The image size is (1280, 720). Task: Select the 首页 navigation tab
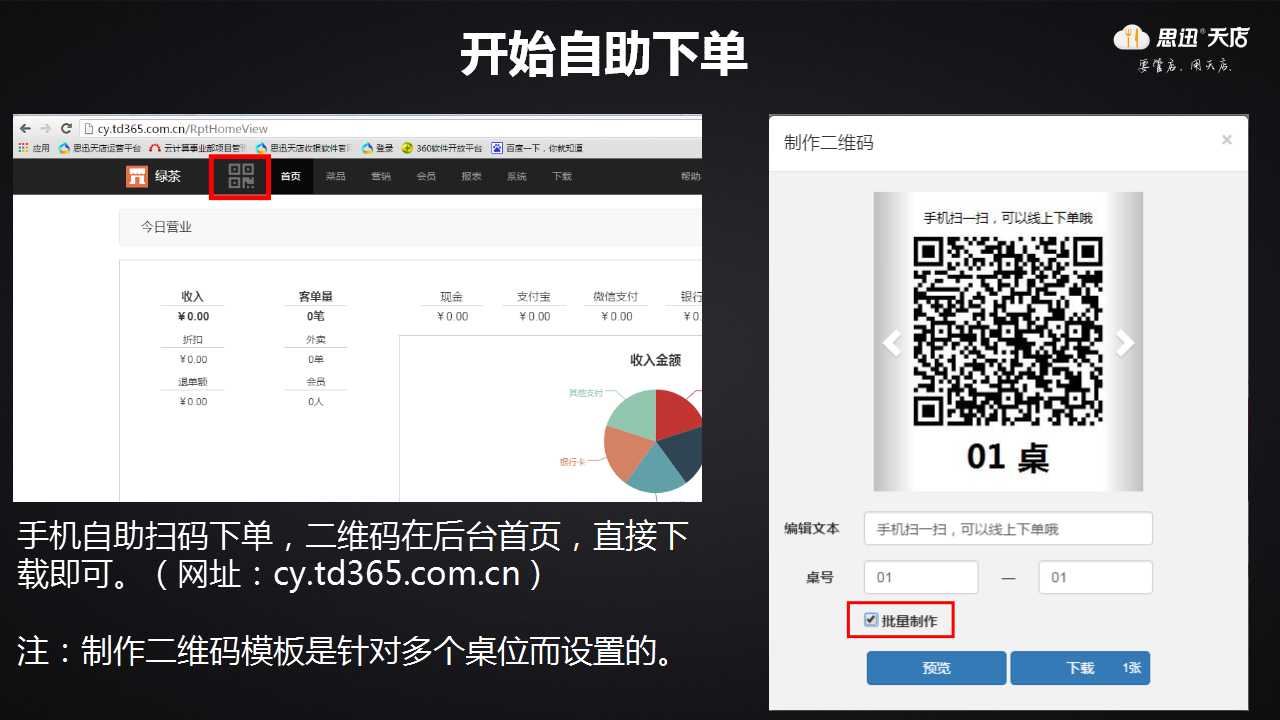[x=291, y=177]
